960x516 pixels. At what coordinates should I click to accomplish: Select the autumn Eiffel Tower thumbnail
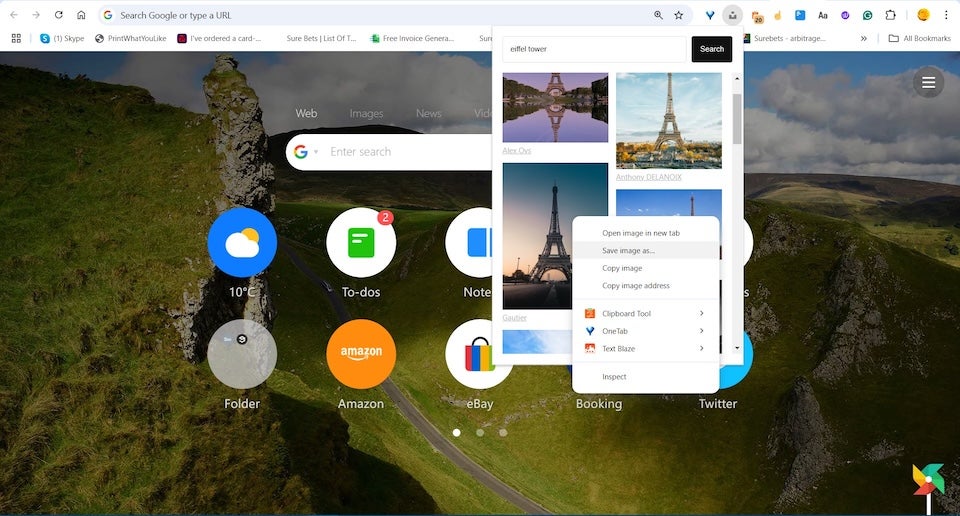(x=669, y=121)
